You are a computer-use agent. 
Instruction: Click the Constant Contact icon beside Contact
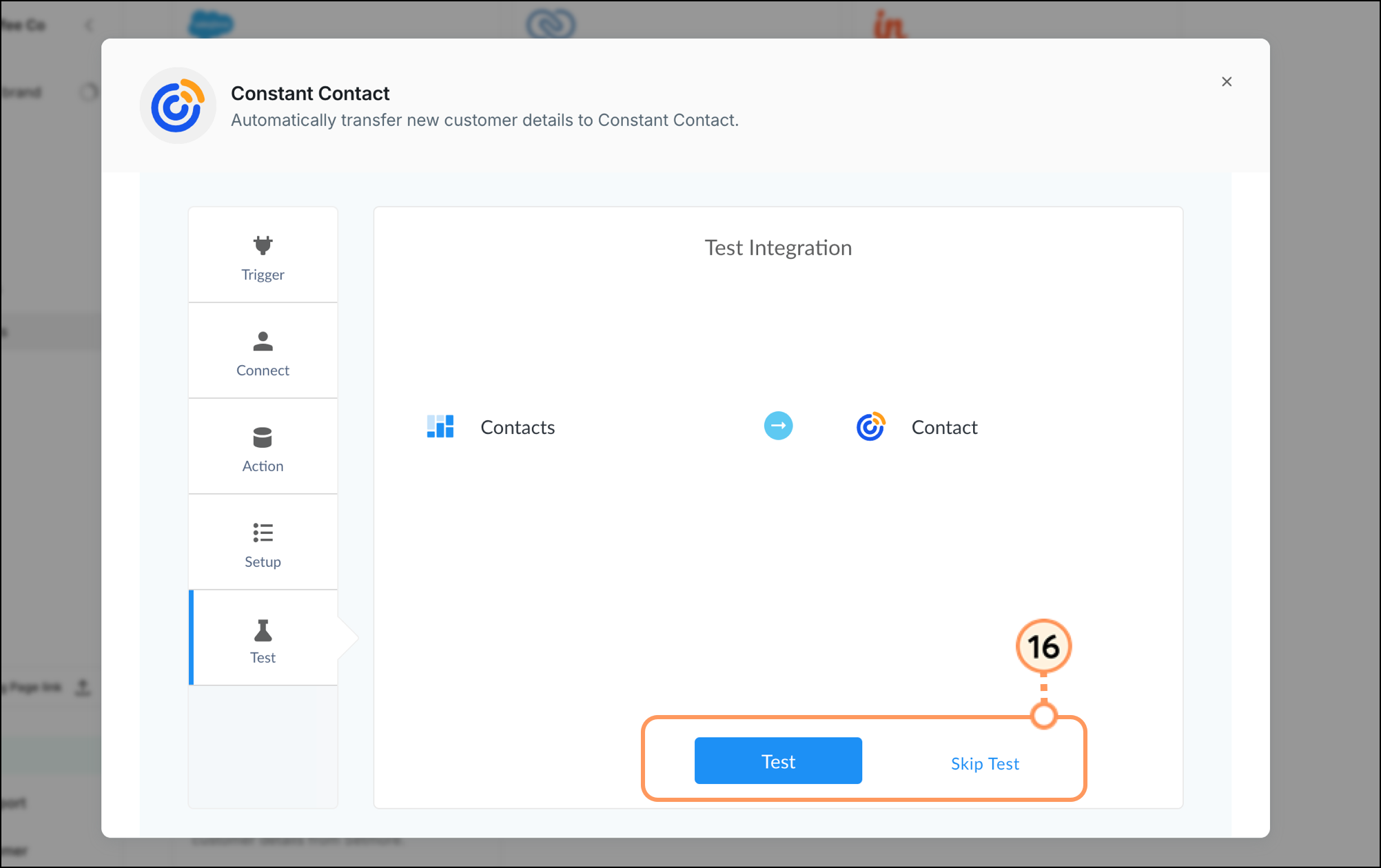click(870, 426)
